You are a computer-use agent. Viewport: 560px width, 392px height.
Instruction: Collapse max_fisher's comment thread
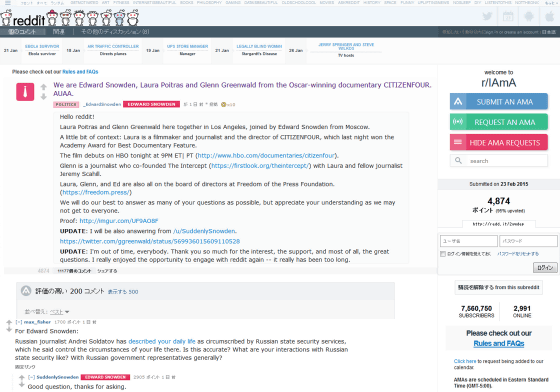tap(19, 322)
